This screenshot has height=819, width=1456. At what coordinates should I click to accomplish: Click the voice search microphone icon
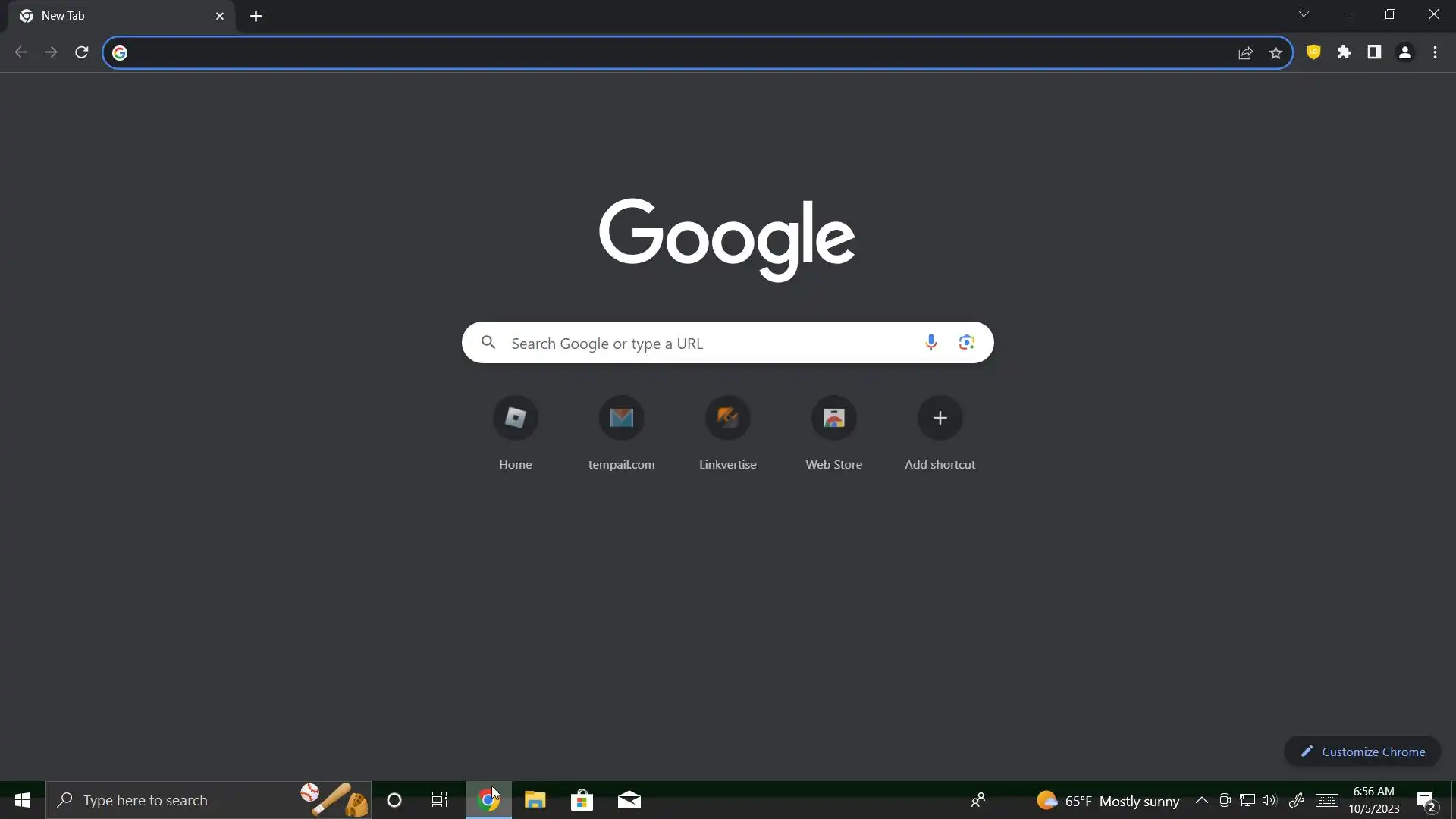[930, 342]
